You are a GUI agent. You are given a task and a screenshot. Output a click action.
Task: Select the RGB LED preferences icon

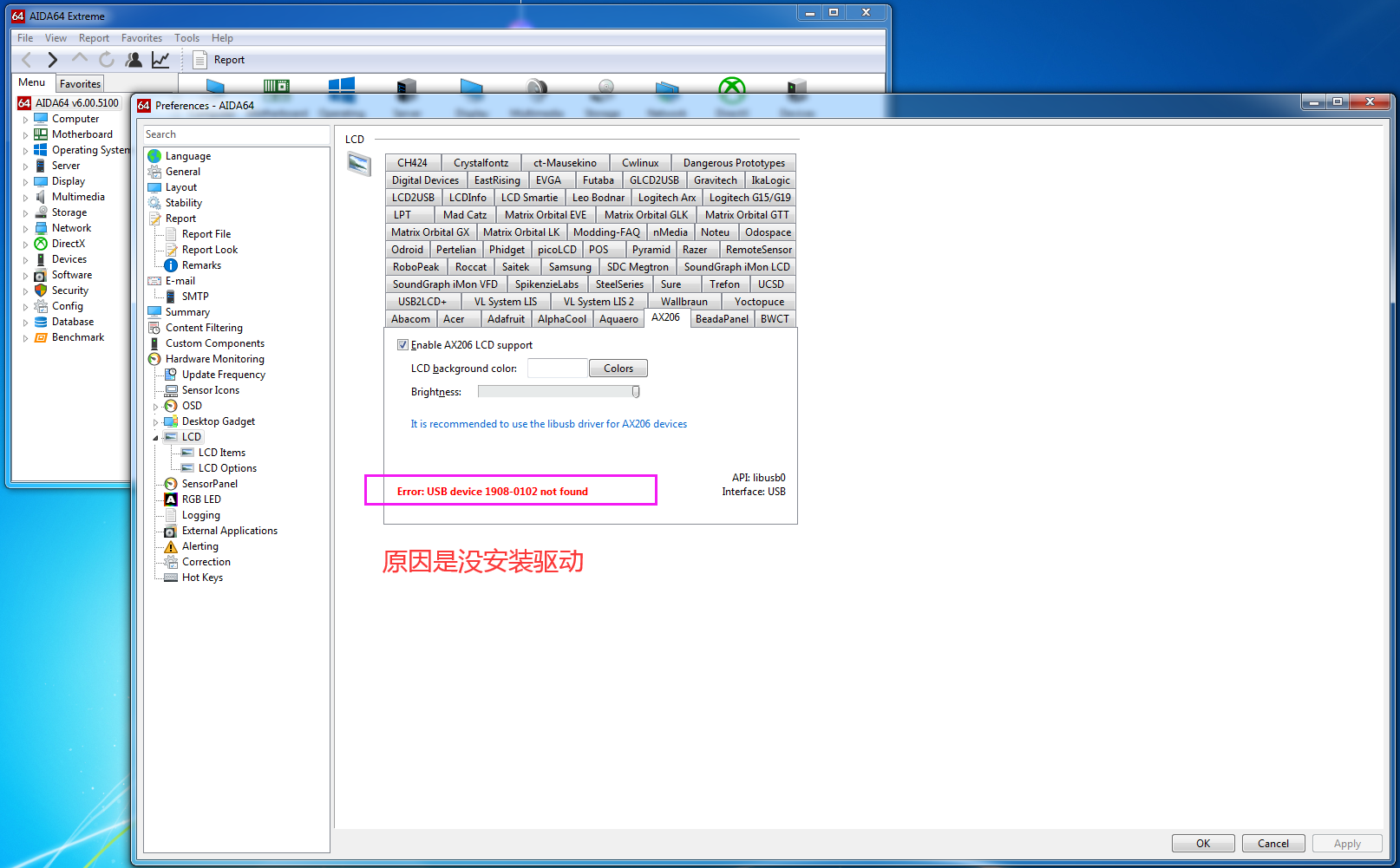pyautogui.click(x=171, y=499)
